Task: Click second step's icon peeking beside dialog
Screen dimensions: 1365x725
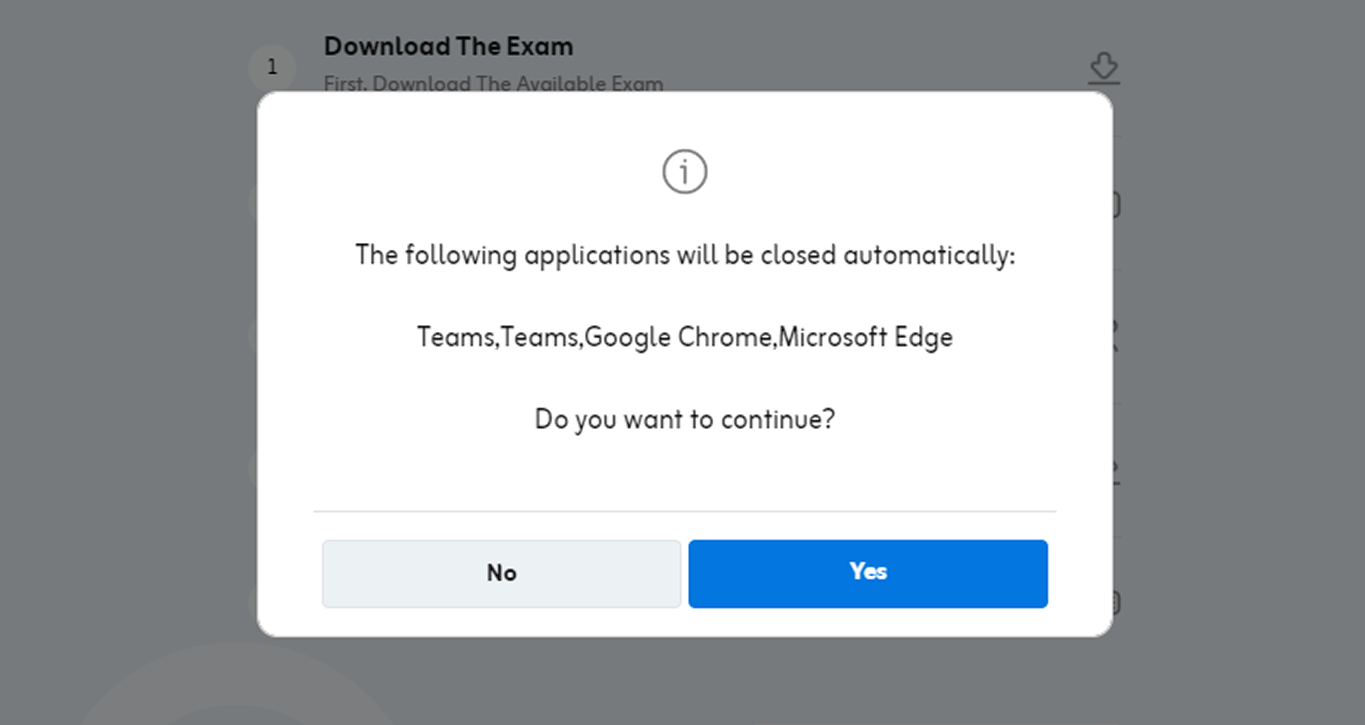Action: pyautogui.click(x=1116, y=204)
